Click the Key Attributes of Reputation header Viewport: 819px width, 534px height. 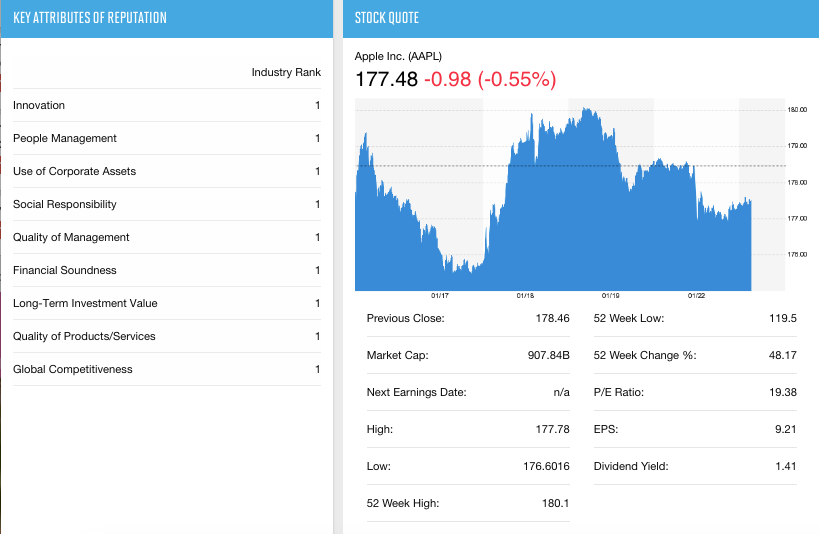(90, 18)
